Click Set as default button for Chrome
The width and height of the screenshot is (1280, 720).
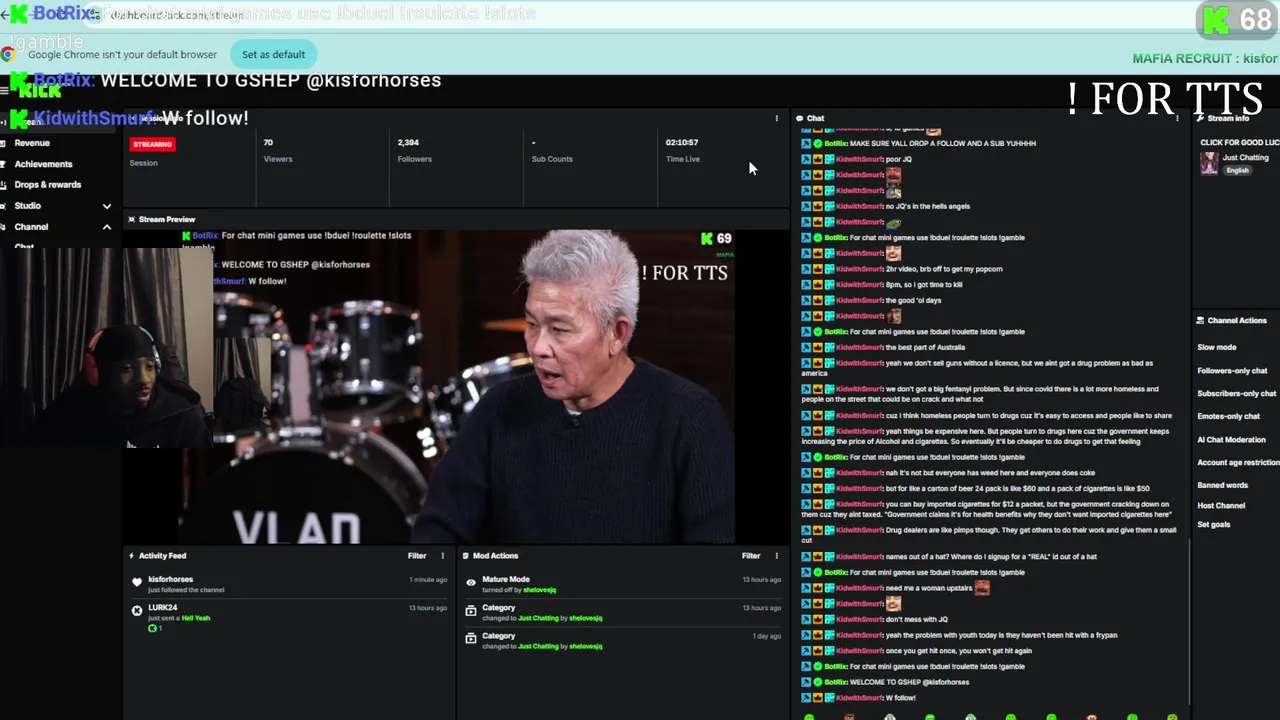273,54
